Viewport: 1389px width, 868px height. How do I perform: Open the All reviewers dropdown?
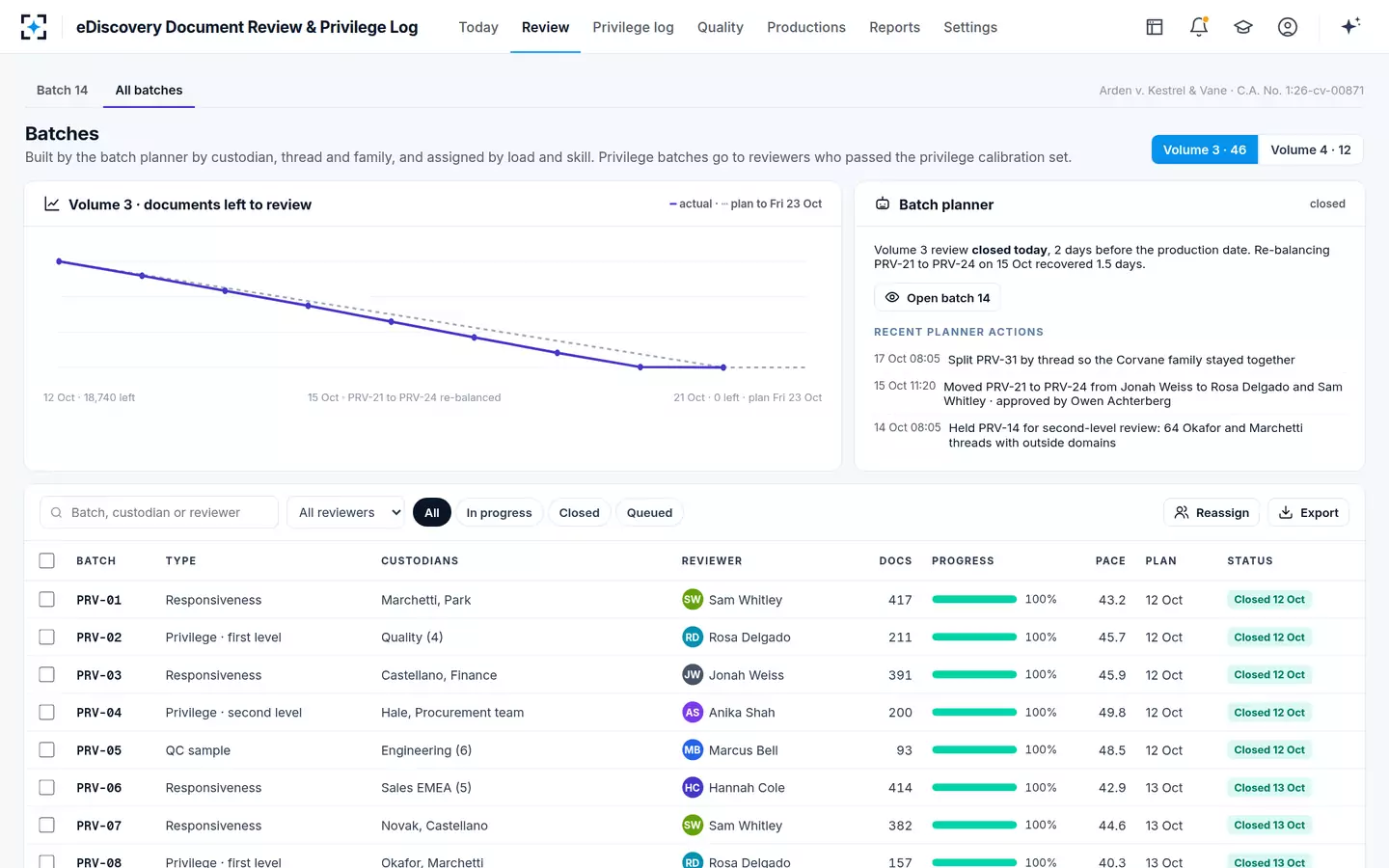click(x=346, y=512)
